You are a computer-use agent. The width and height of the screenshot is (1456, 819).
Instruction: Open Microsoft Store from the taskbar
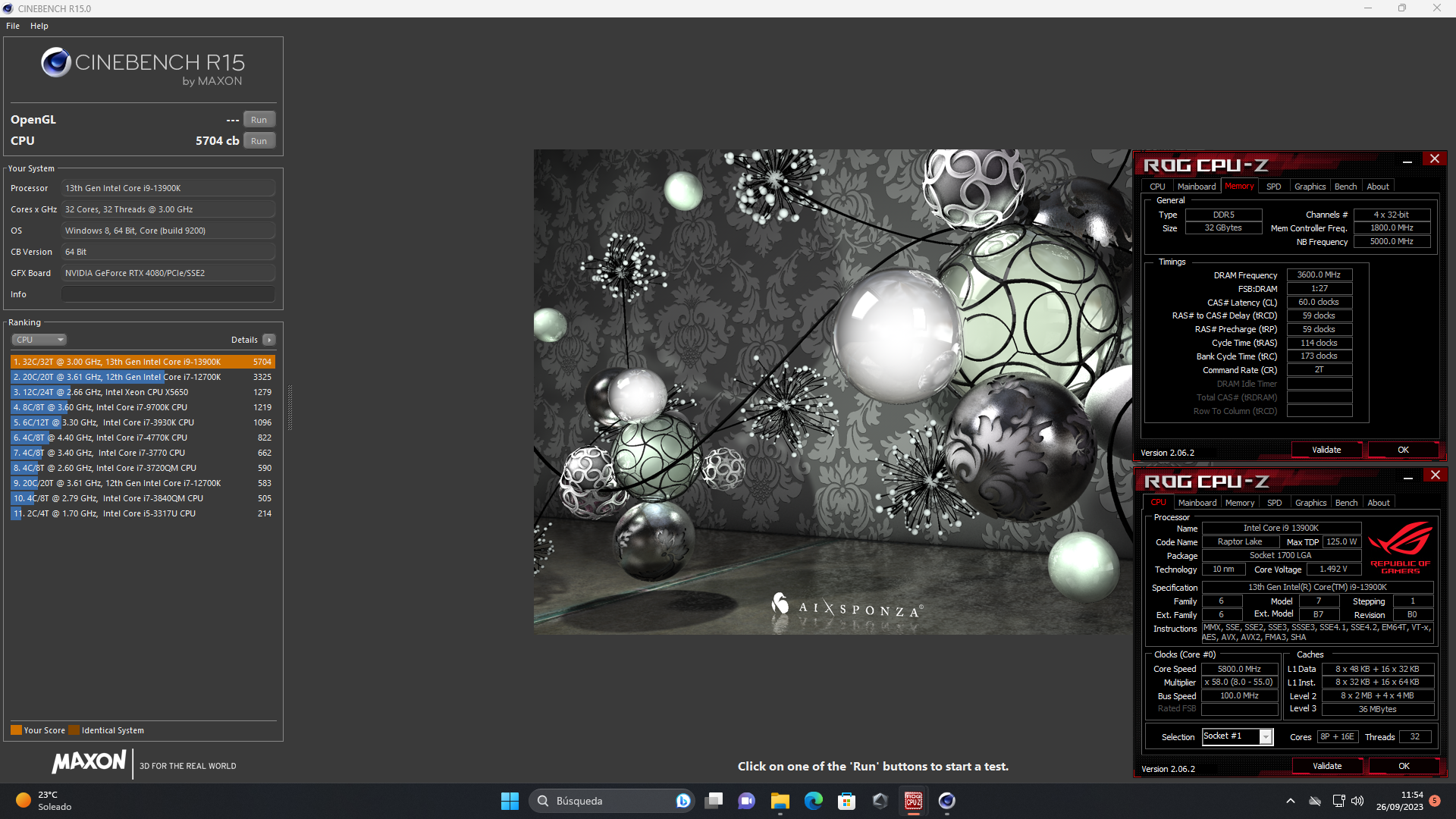tap(847, 801)
